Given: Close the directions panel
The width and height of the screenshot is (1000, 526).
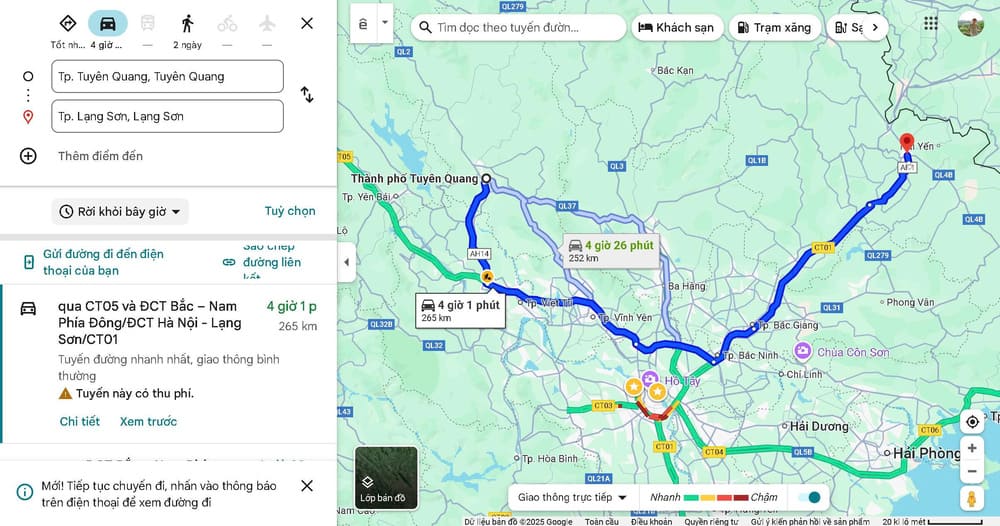Looking at the screenshot, I should 307,24.
